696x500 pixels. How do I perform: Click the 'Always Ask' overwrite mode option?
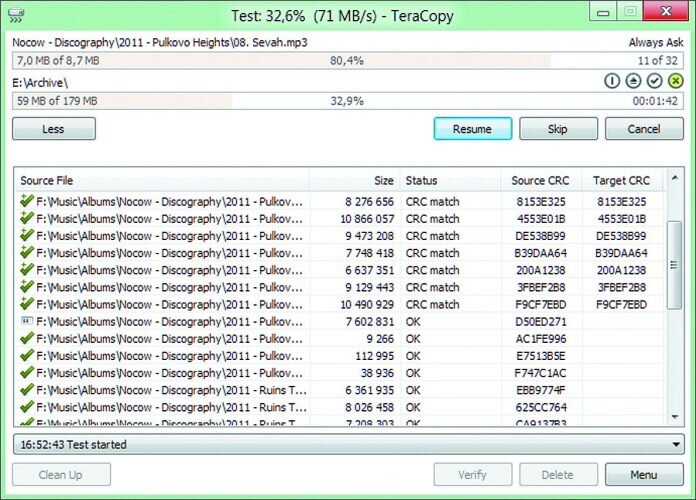point(656,43)
